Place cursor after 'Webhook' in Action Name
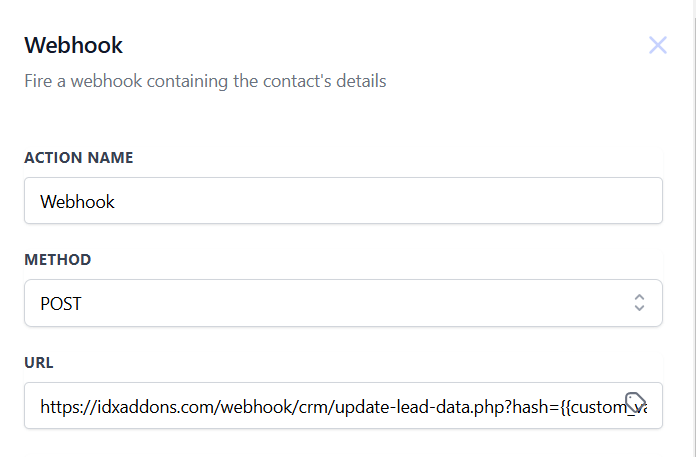This screenshot has height=457, width=696. [x=116, y=201]
